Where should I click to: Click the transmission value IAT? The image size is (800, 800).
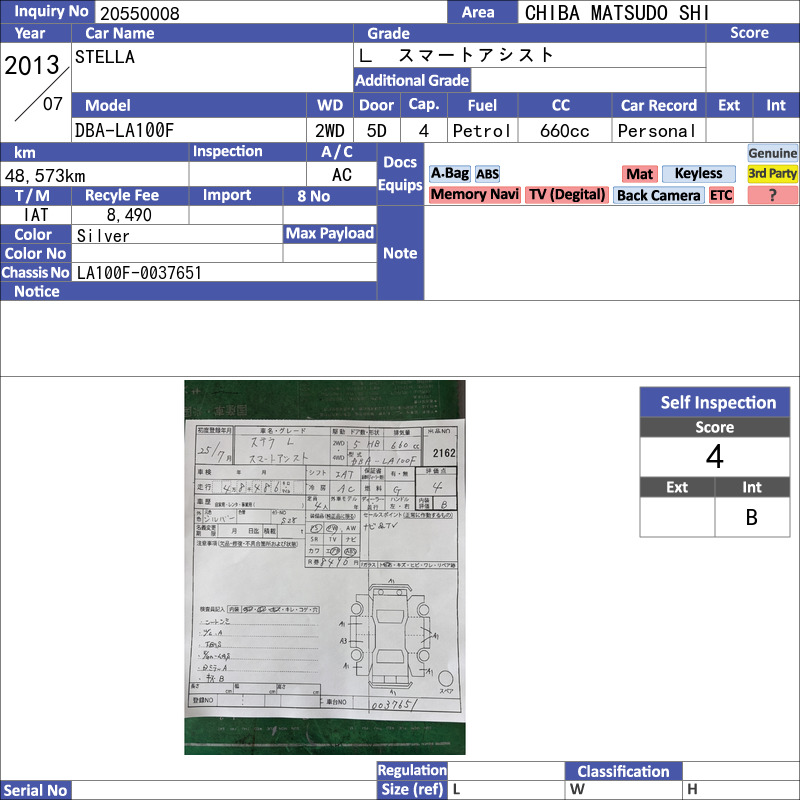pyautogui.click(x=36, y=215)
